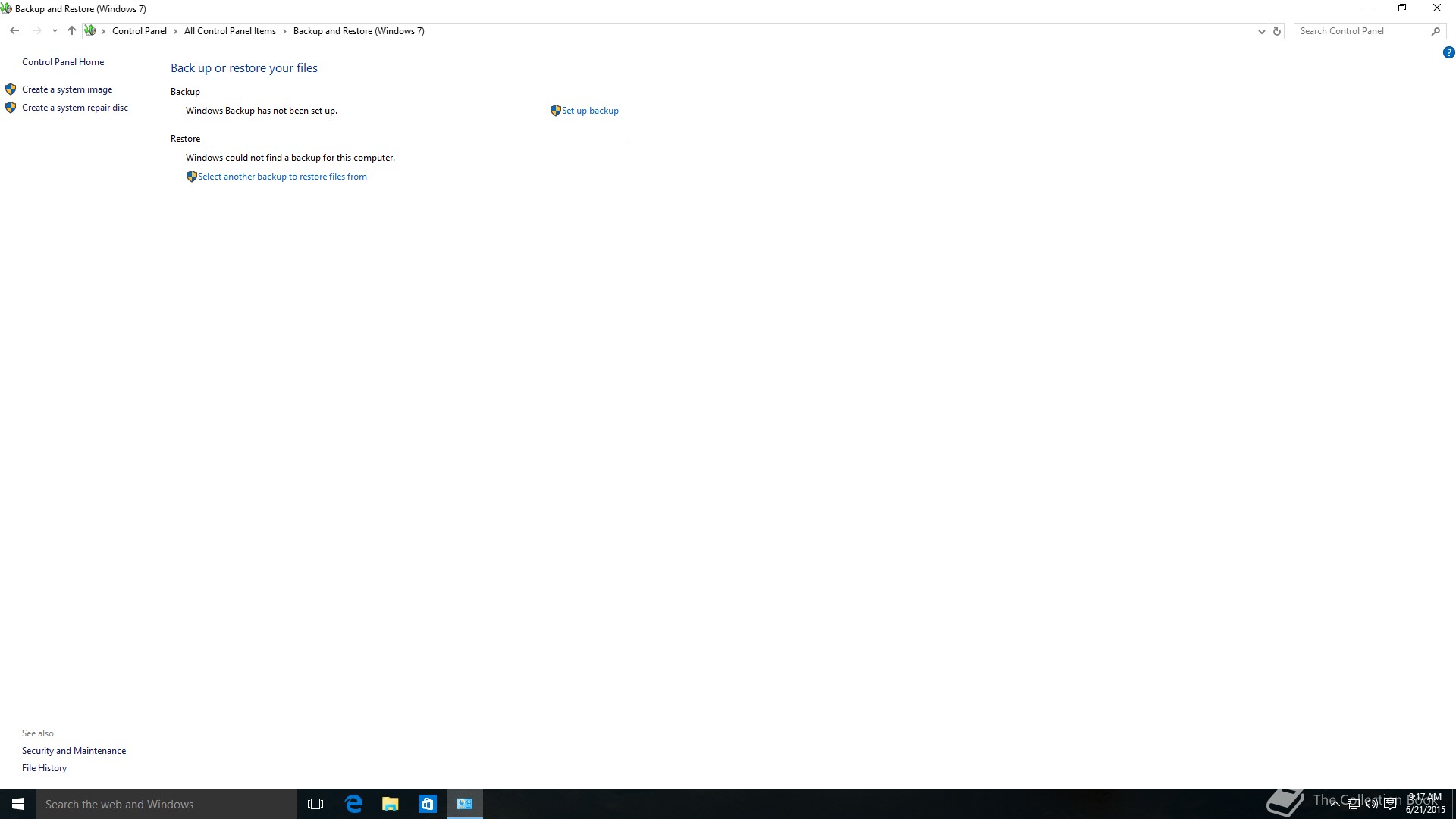Click Windows Backup has not been set up text
1456x819 pixels.
click(262, 111)
